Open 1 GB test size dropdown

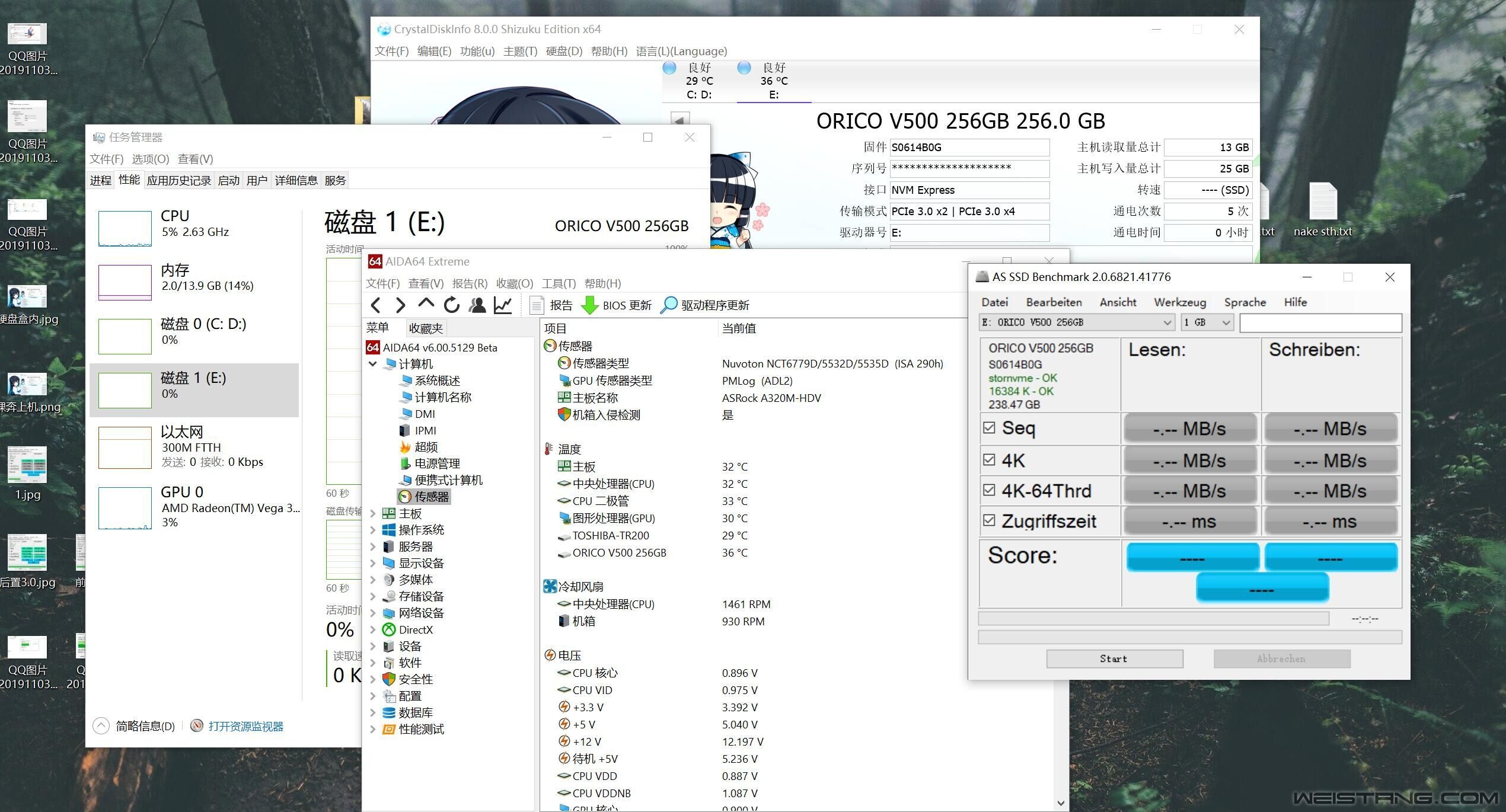(x=1207, y=322)
